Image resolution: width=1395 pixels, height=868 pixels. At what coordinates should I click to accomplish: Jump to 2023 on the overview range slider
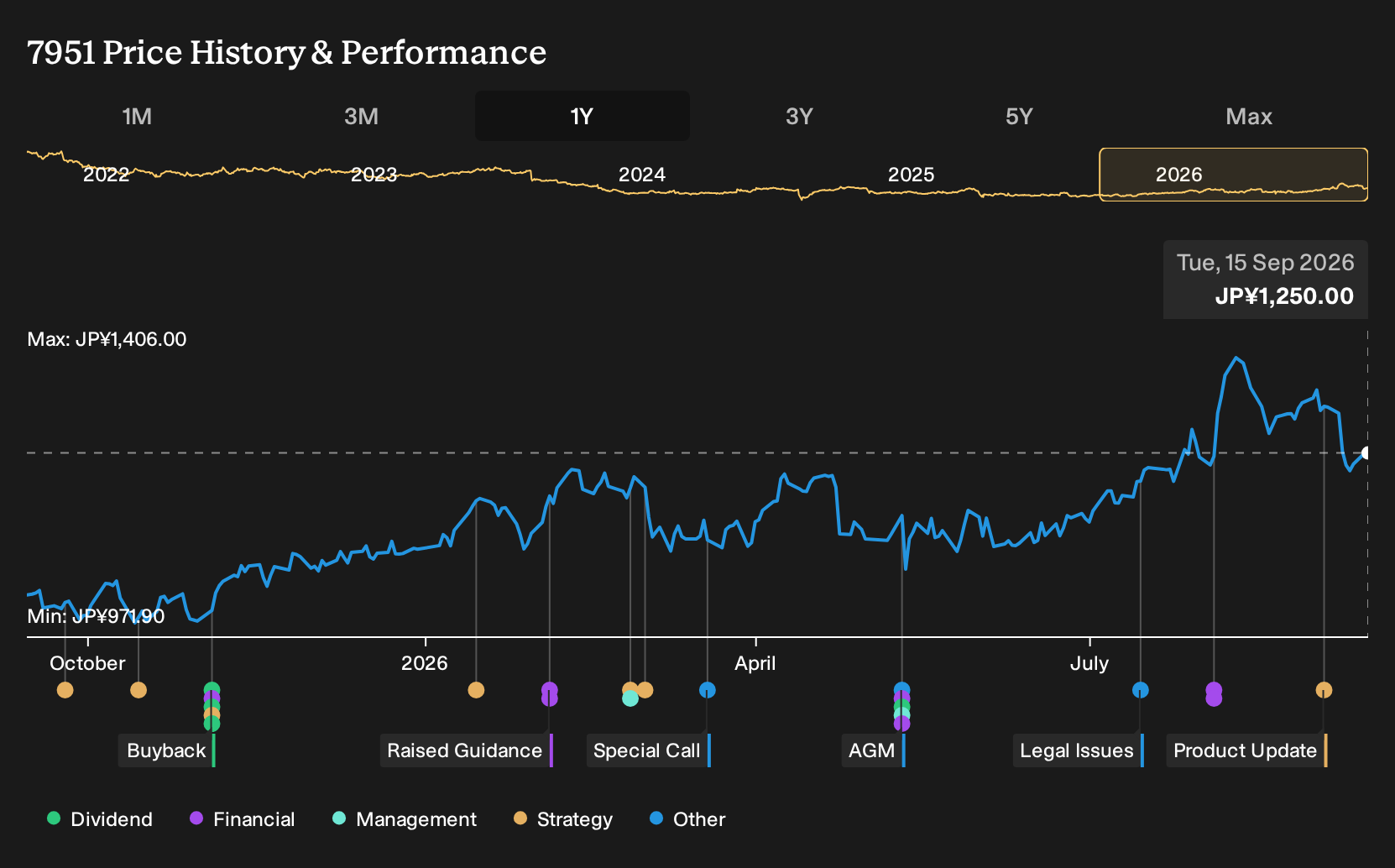pyautogui.click(x=374, y=175)
